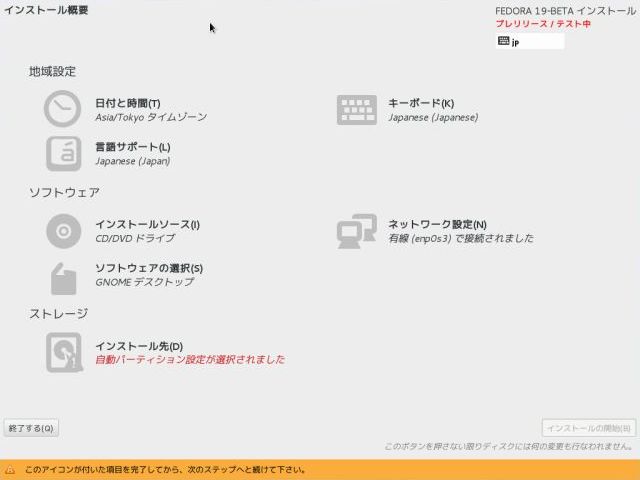The width and height of the screenshot is (640, 480).
Task: Click the keyboard layout icon next to jp
Action: [x=504, y=41]
